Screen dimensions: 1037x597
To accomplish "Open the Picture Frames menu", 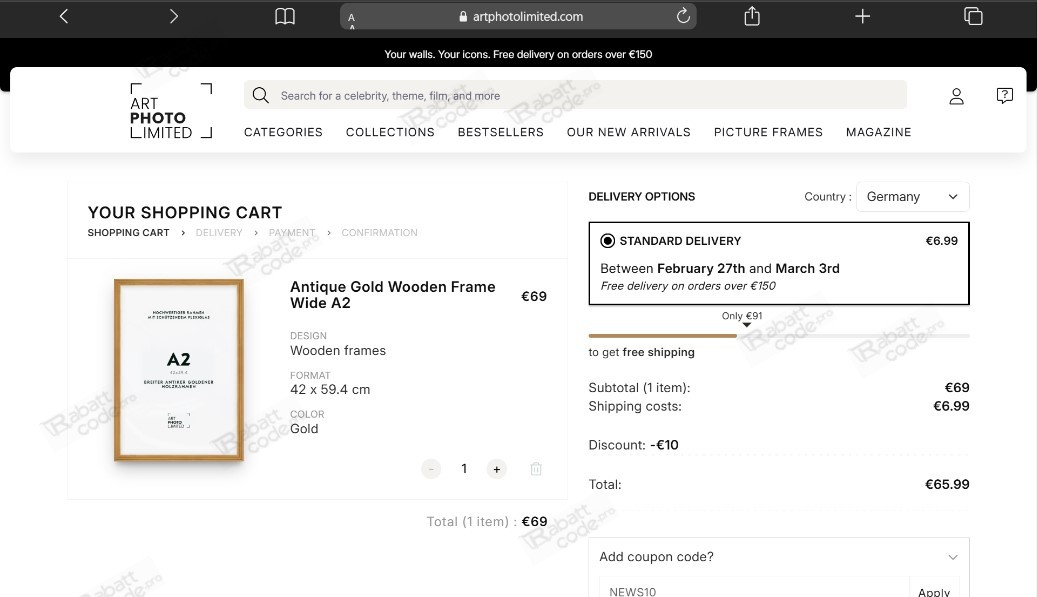I will [768, 132].
